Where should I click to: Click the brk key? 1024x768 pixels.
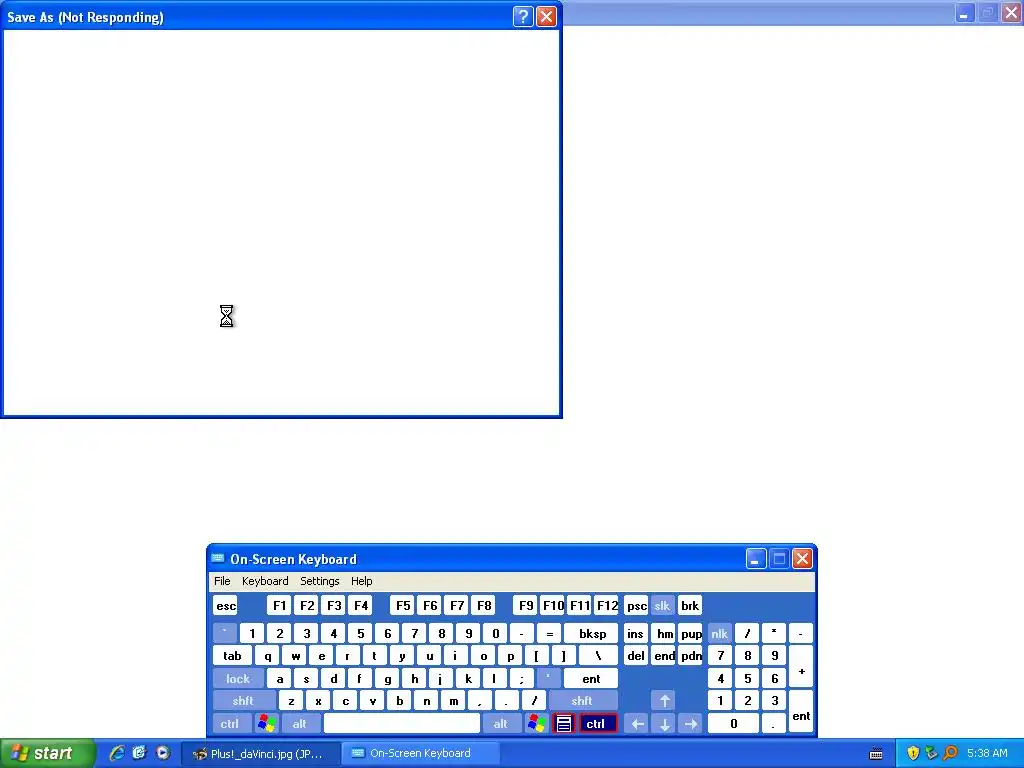pos(690,605)
